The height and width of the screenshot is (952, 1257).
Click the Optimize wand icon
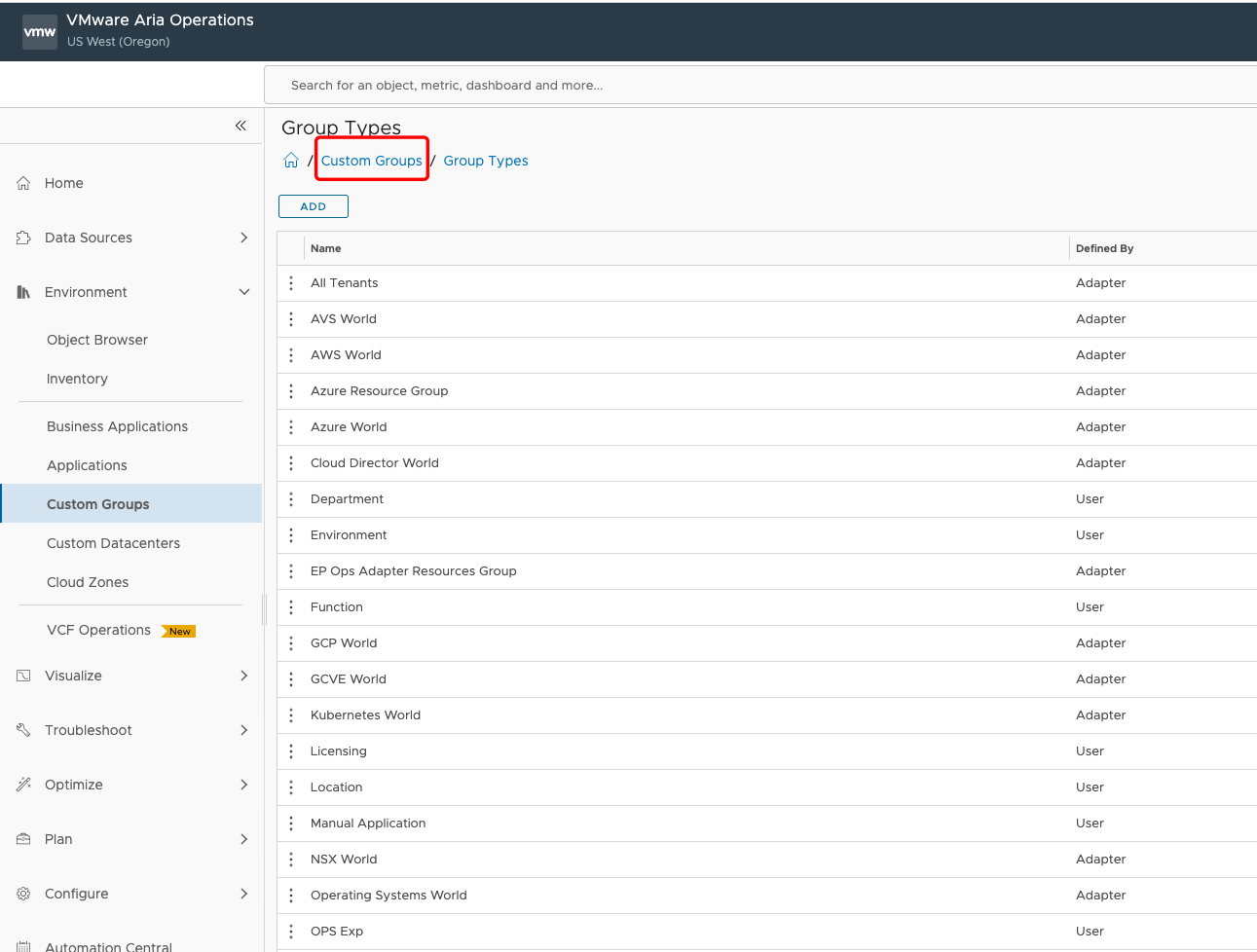click(23, 785)
